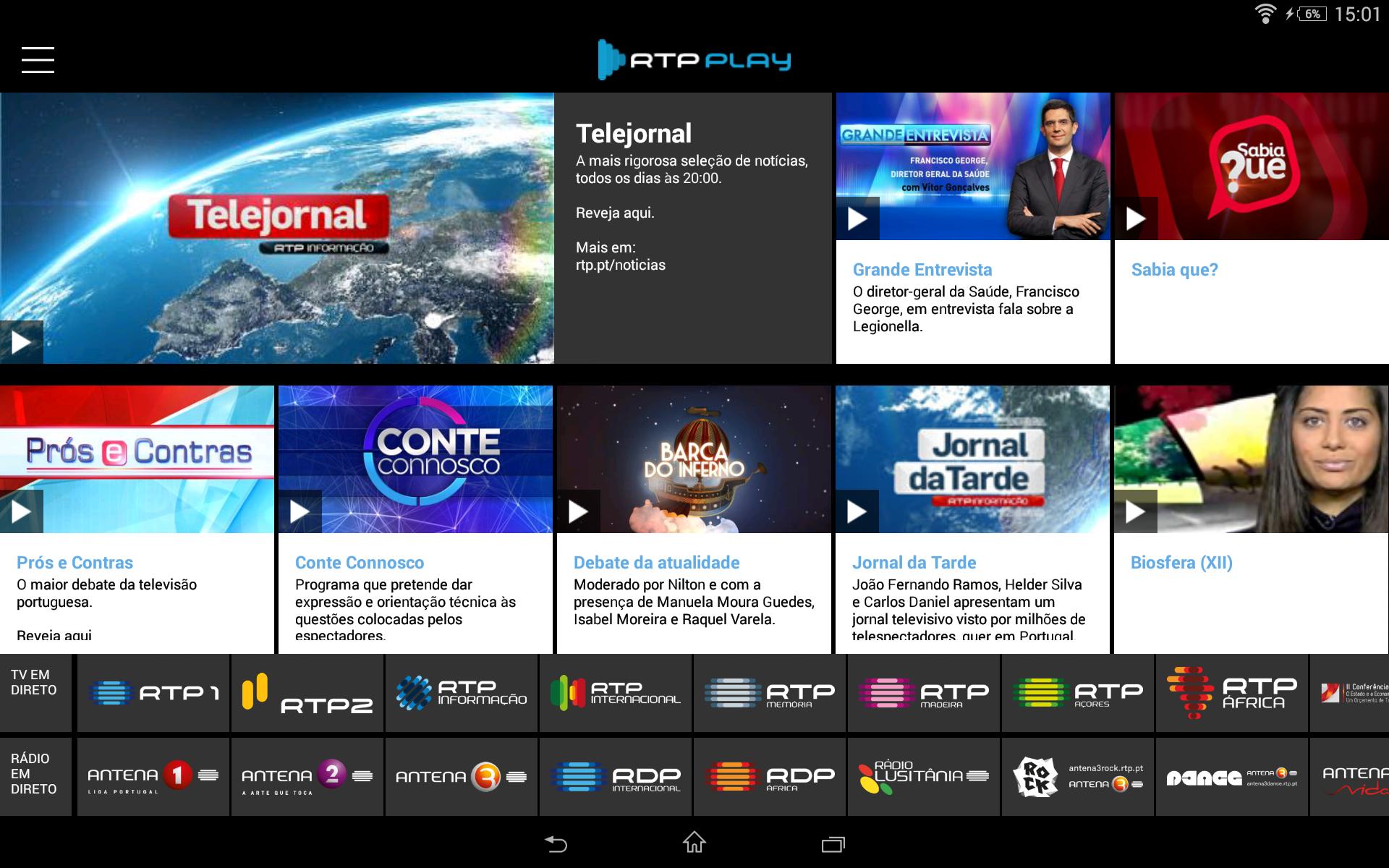
Task: Listen to Antena 3 radio
Action: [462, 777]
